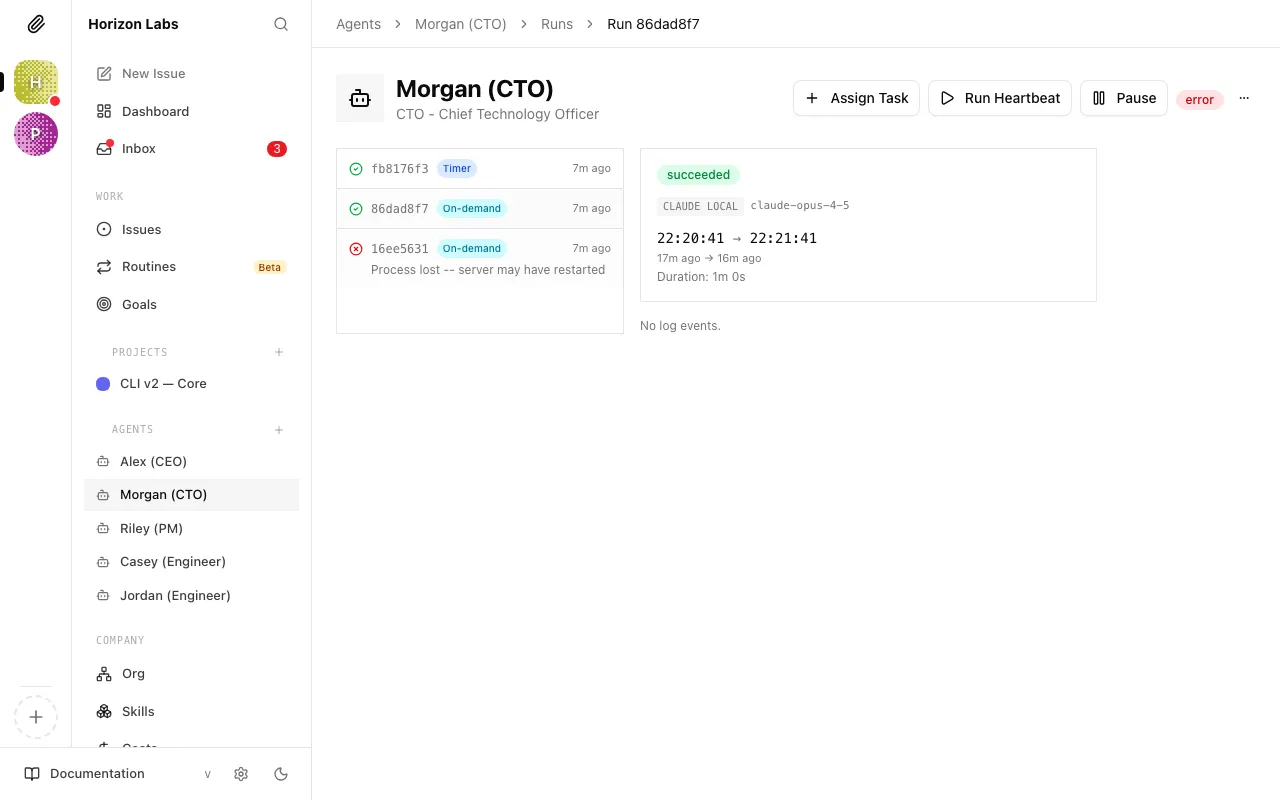
Task: Select run fb8176f3
Action: click(480, 169)
